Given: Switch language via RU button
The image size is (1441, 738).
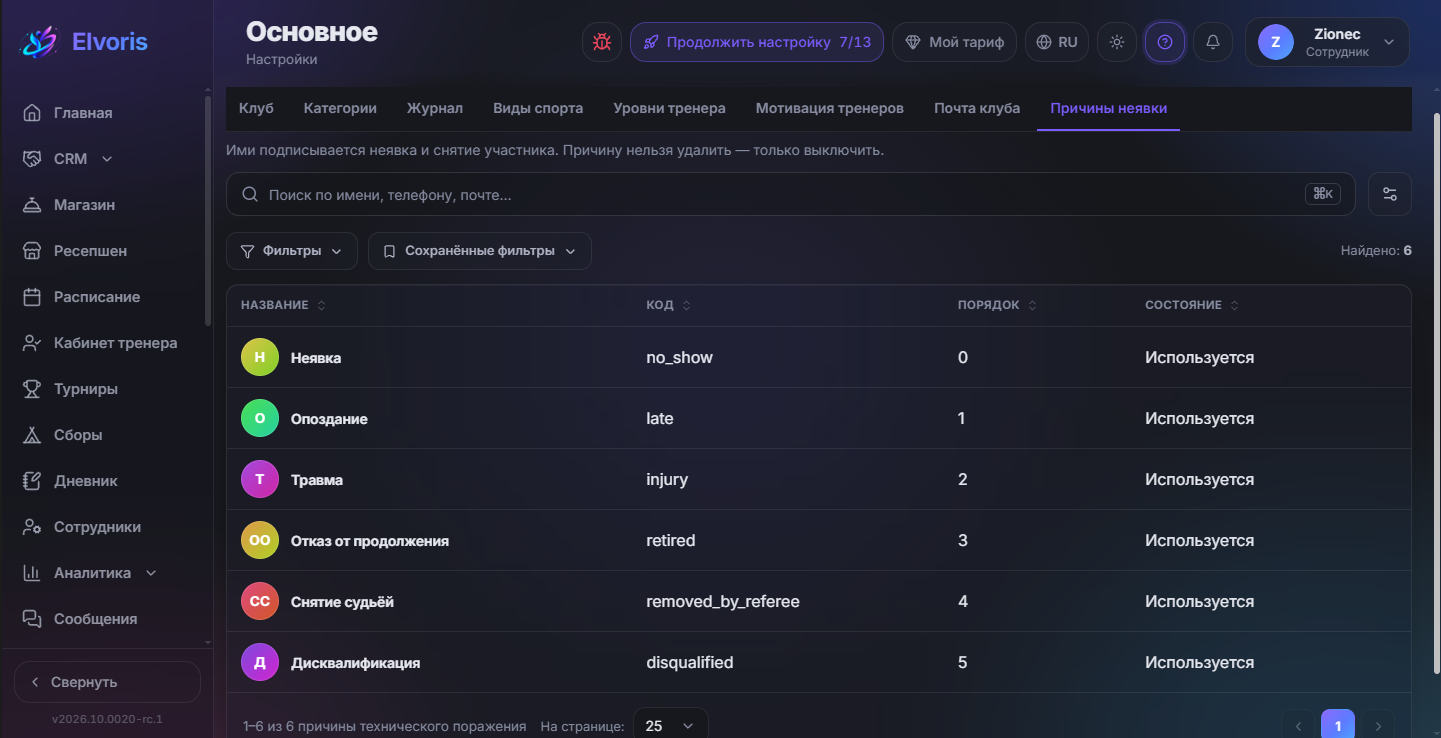Looking at the screenshot, I should [x=1057, y=42].
